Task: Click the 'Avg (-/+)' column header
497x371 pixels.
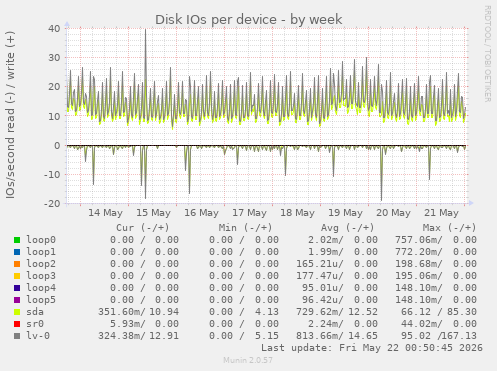Action: 348,228
